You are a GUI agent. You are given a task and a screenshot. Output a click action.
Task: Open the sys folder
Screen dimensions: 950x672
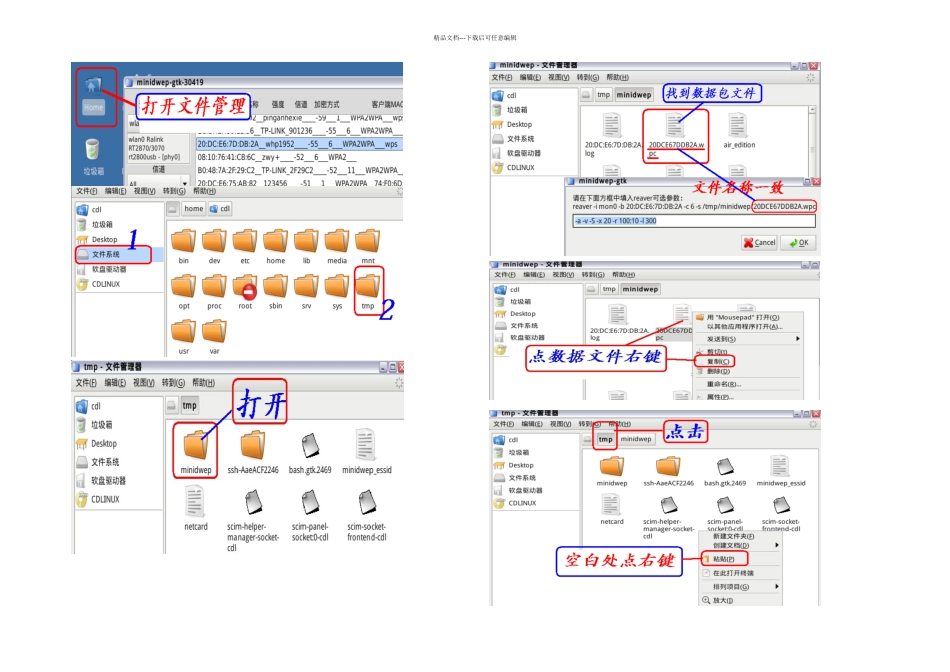coord(337,291)
